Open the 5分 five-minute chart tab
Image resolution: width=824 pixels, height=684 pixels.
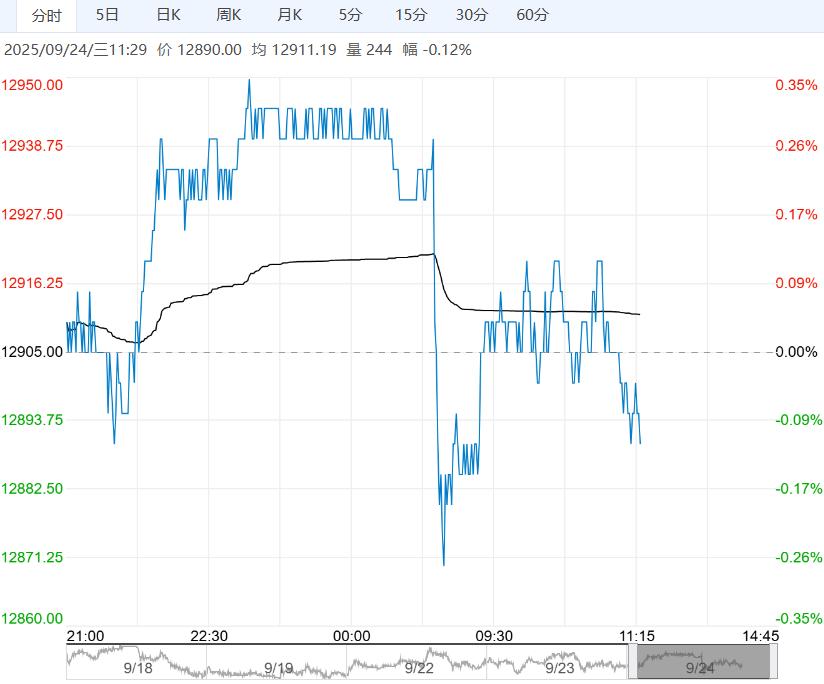click(x=350, y=15)
